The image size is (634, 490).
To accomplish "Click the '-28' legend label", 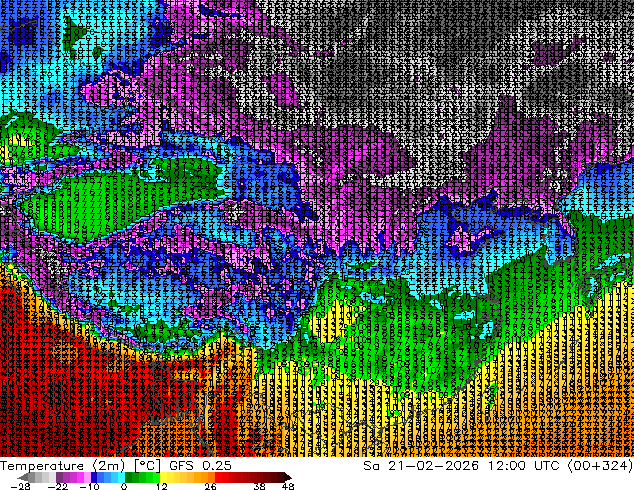I will (x=20, y=486).
